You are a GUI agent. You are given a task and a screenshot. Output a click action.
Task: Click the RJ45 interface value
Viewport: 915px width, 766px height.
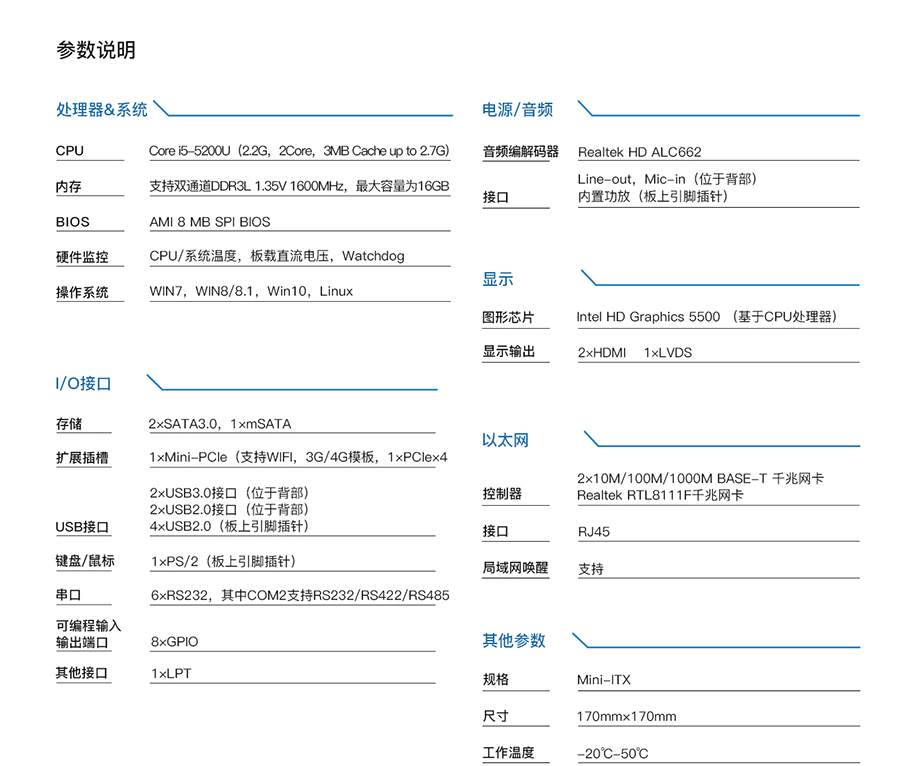[593, 532]
